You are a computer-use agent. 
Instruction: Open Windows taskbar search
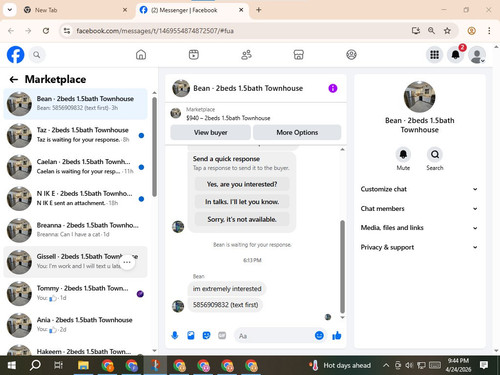pyautogui.click(x=35, y=365)
